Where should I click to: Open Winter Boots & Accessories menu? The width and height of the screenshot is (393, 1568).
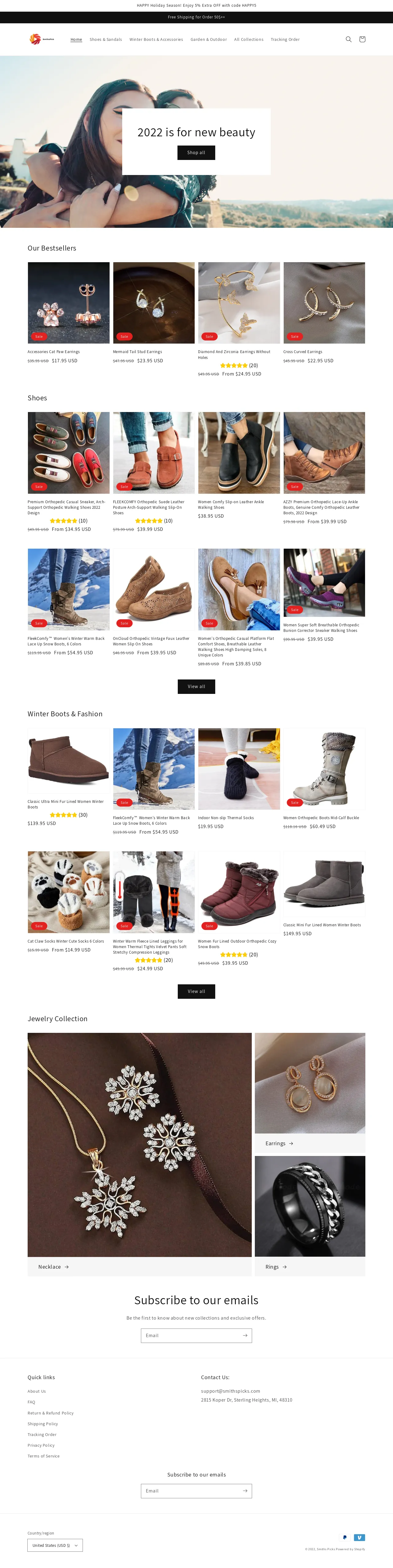point(156,40)
